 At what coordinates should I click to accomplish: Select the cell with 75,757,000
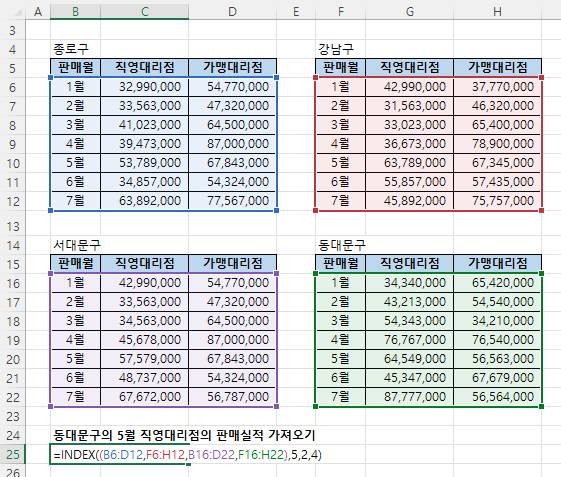[x=497, y=201]
